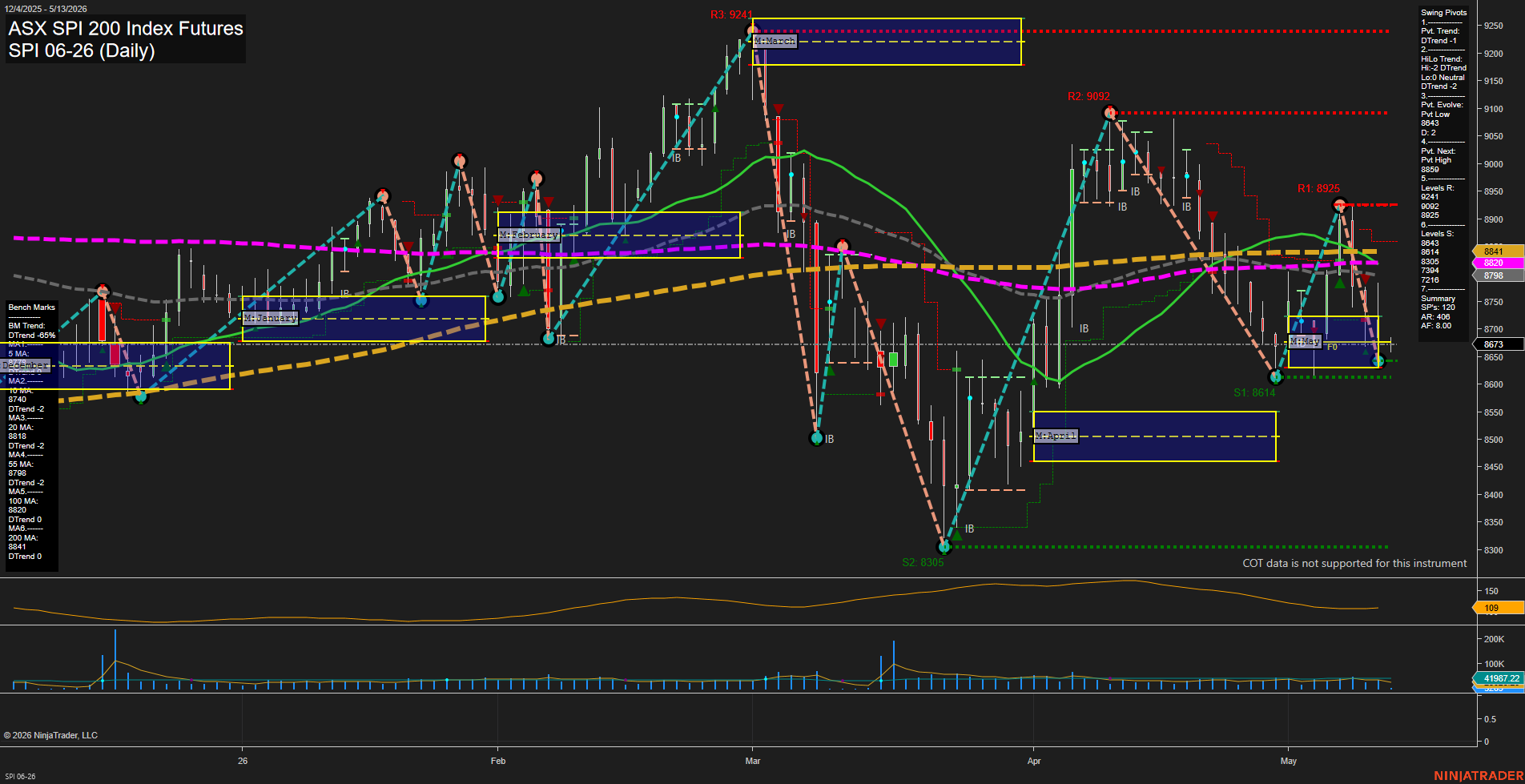Select the 8300 price axis label

pos(1493,550)
